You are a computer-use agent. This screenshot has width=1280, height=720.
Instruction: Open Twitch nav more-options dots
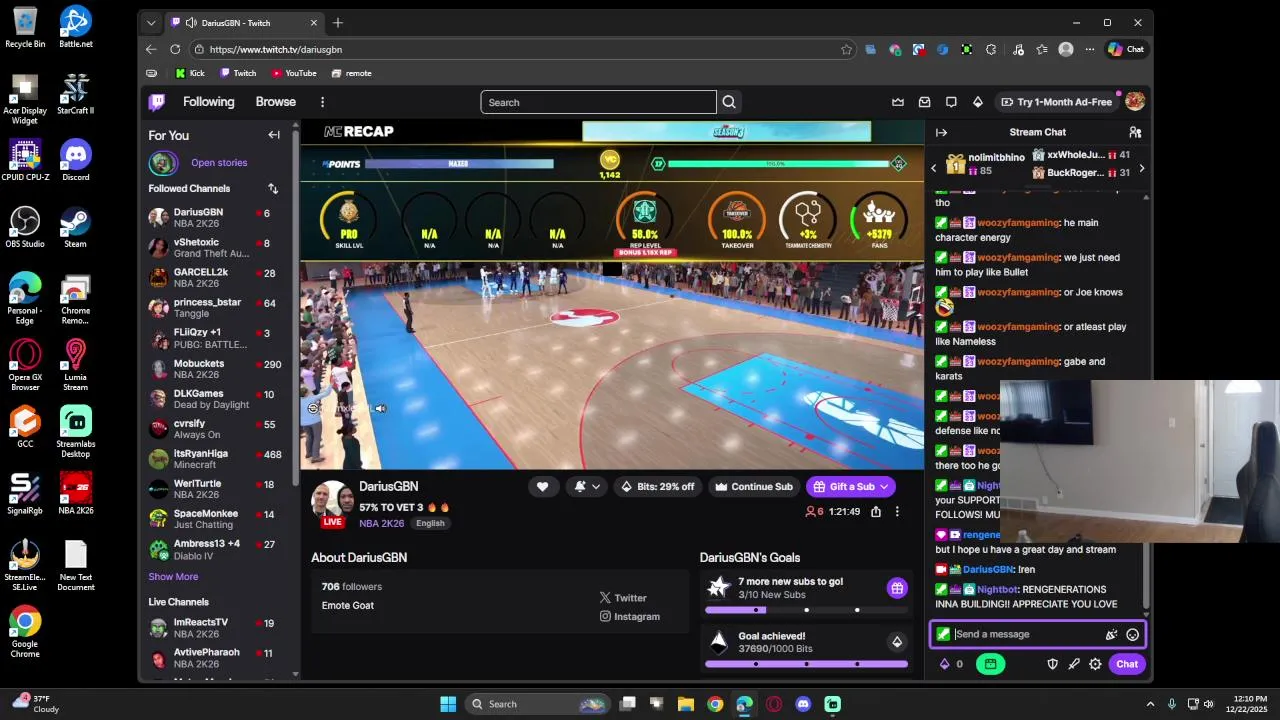click(x=322, y=102)
